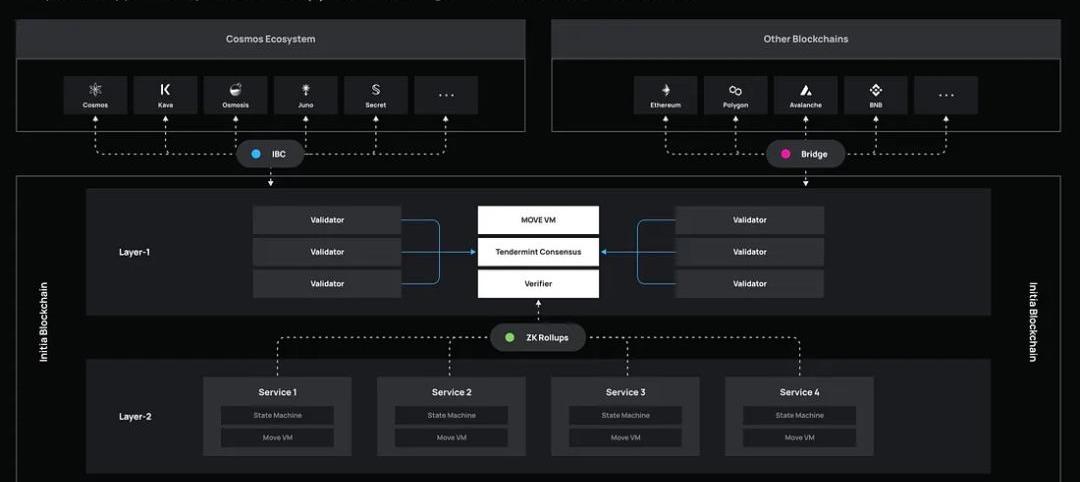Select Validator box left of Tendermint Consensus
Image resolution: width=1080 pixels, height=482 pixels.
(327, 252)
